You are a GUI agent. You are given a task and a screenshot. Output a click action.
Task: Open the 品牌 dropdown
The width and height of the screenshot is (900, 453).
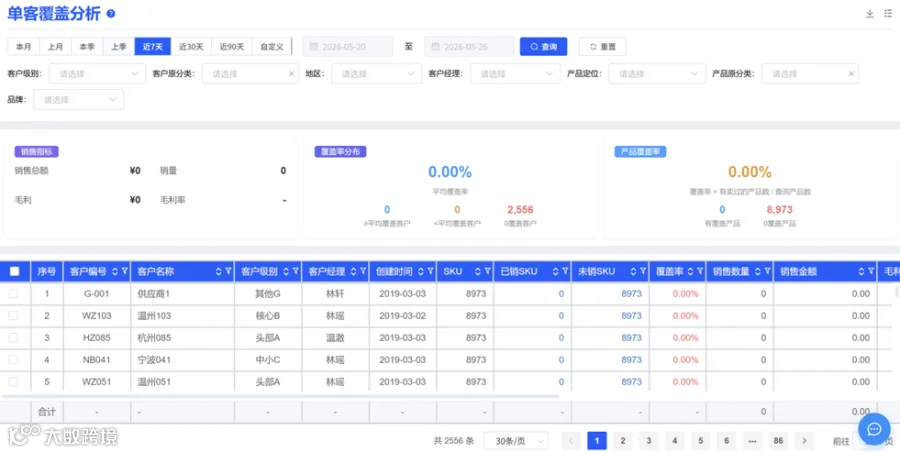pyautogui.click(x=79, y=99)
